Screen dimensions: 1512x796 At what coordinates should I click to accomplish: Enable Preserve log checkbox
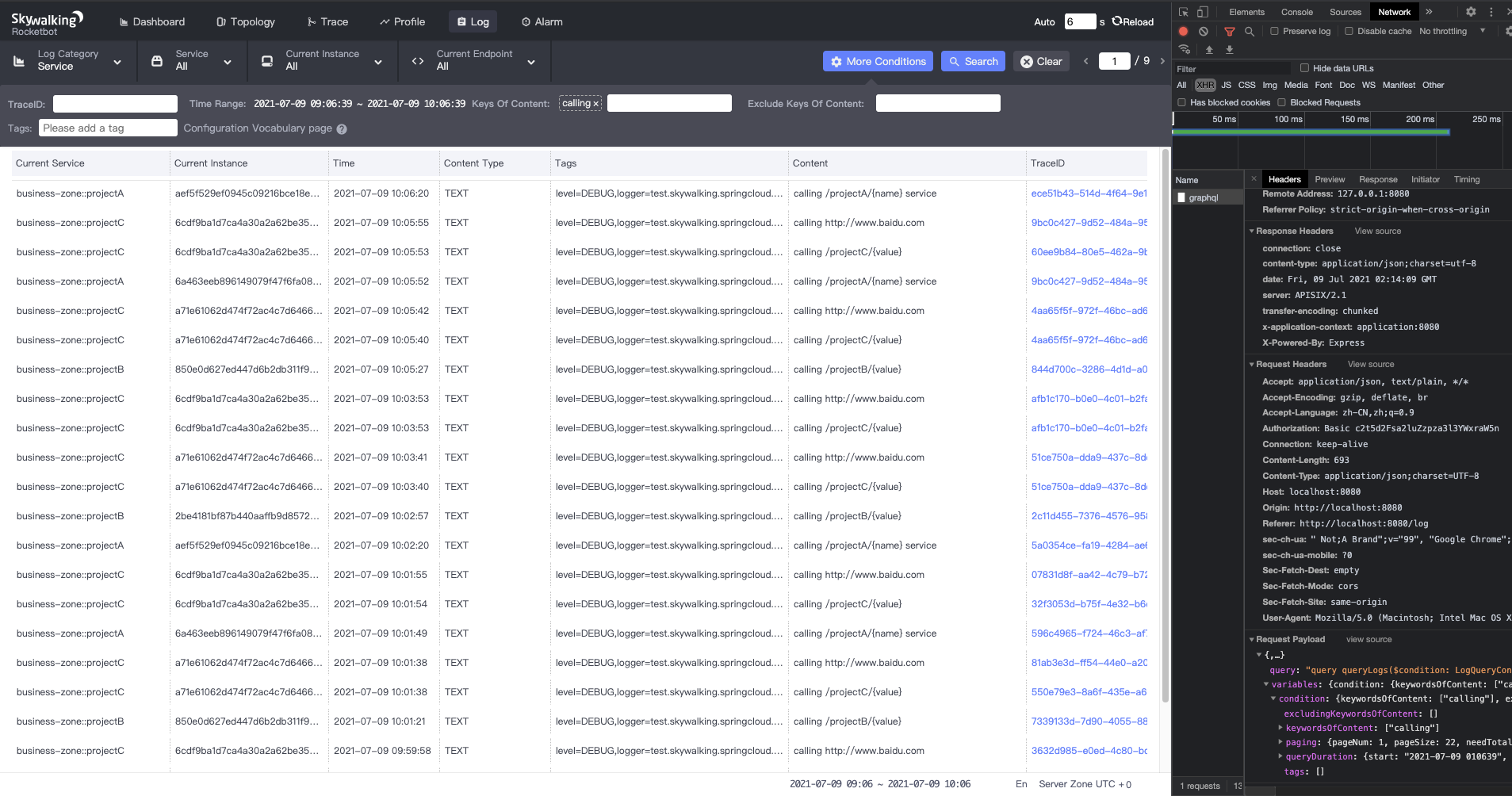coord(1274,32)
